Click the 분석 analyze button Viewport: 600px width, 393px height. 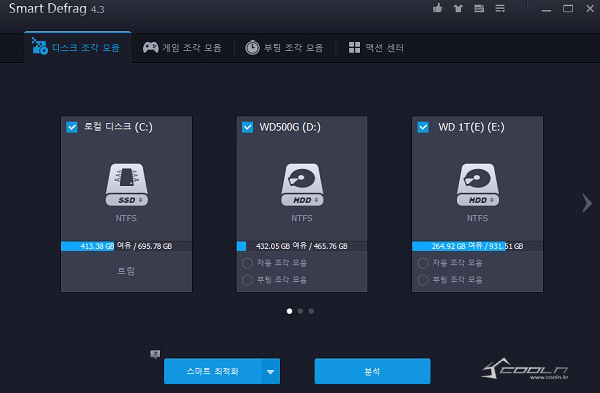tap(372, 371)
